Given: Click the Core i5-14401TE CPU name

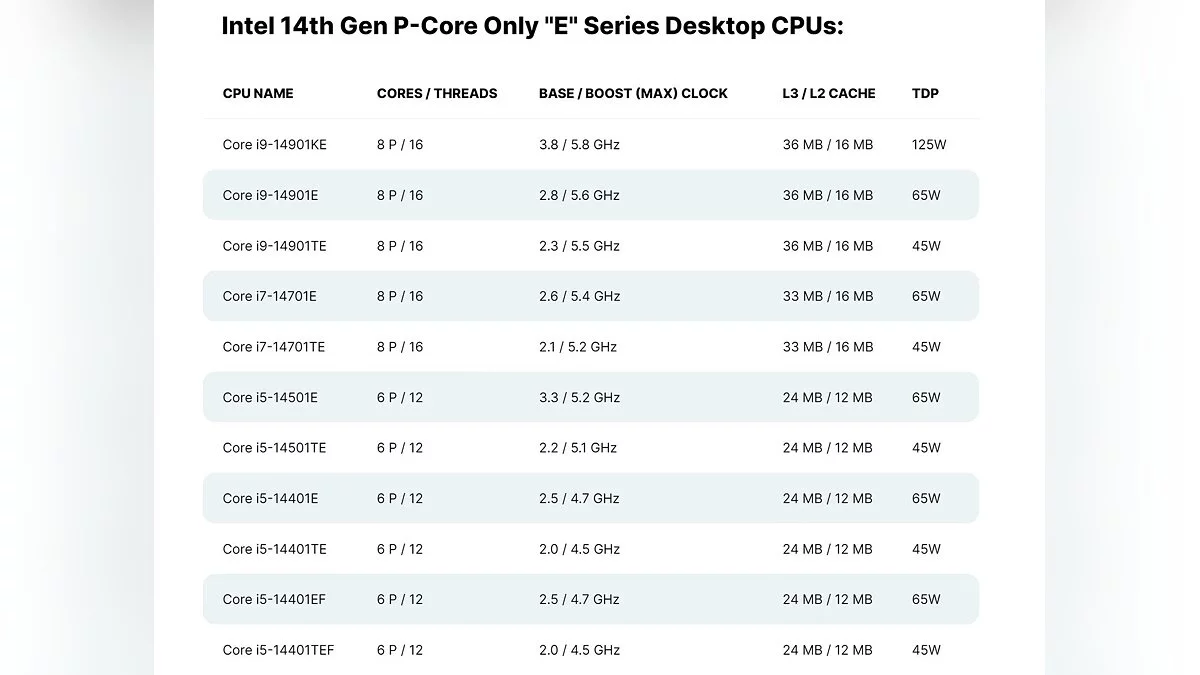Looking at the screenshot, I should click(275, 549).
